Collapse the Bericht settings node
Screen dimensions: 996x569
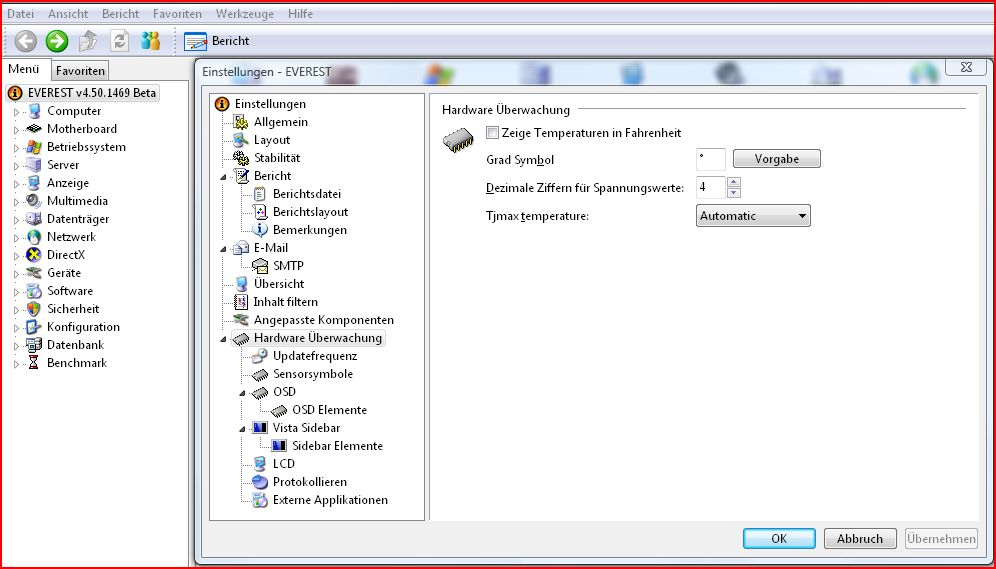tap(224, 177)
